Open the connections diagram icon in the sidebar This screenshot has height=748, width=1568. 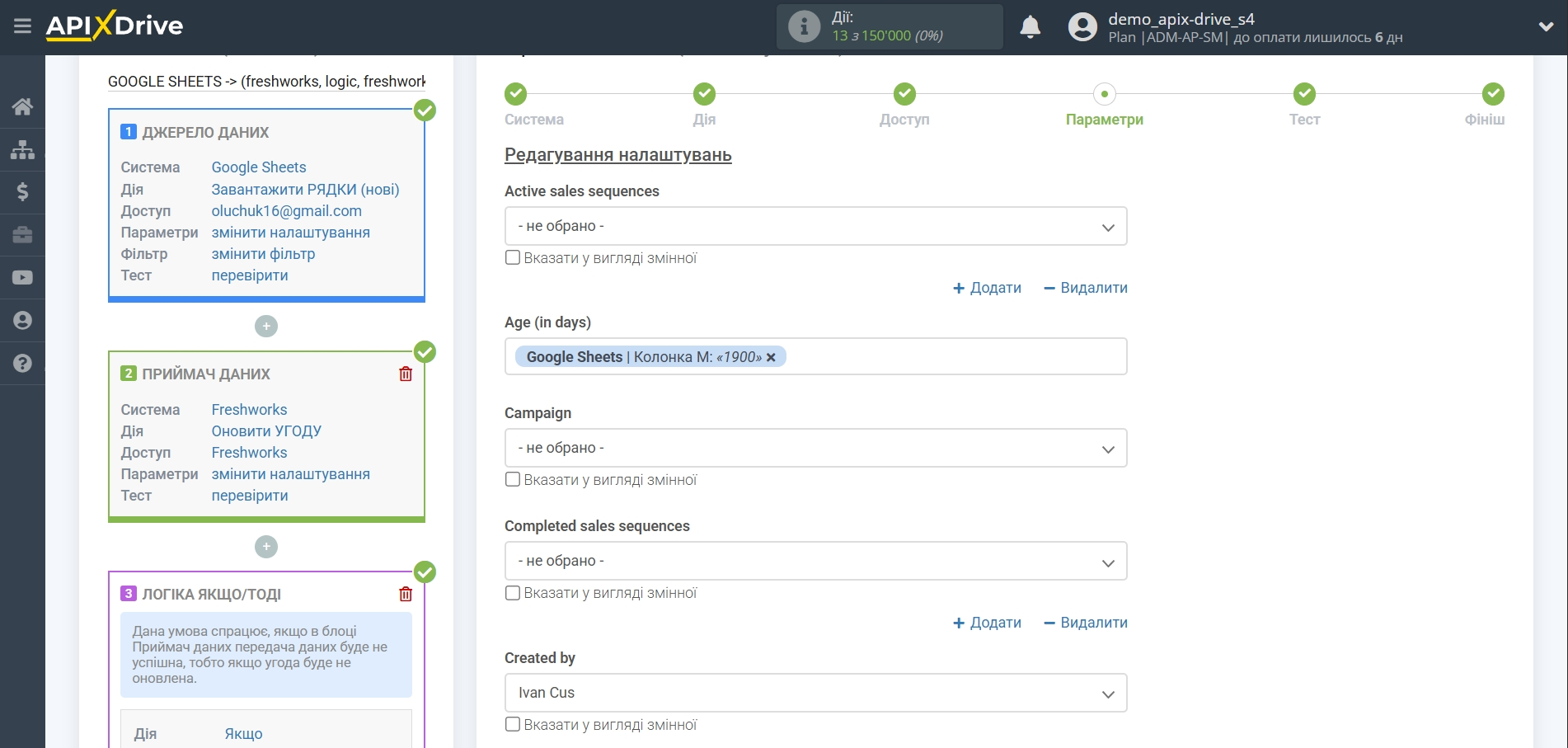point(22,149)
